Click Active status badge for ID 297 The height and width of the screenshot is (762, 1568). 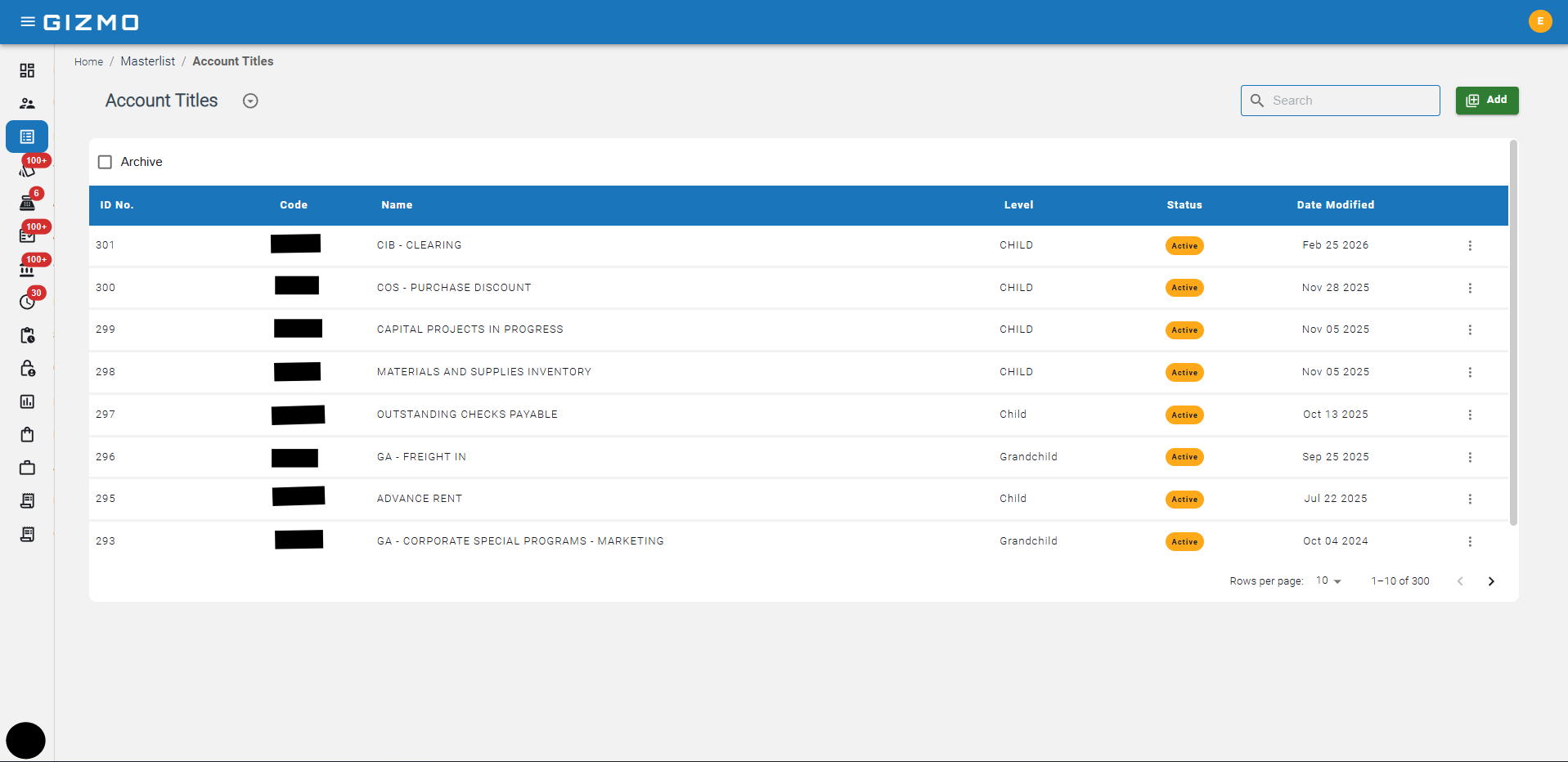[1184, 415]
